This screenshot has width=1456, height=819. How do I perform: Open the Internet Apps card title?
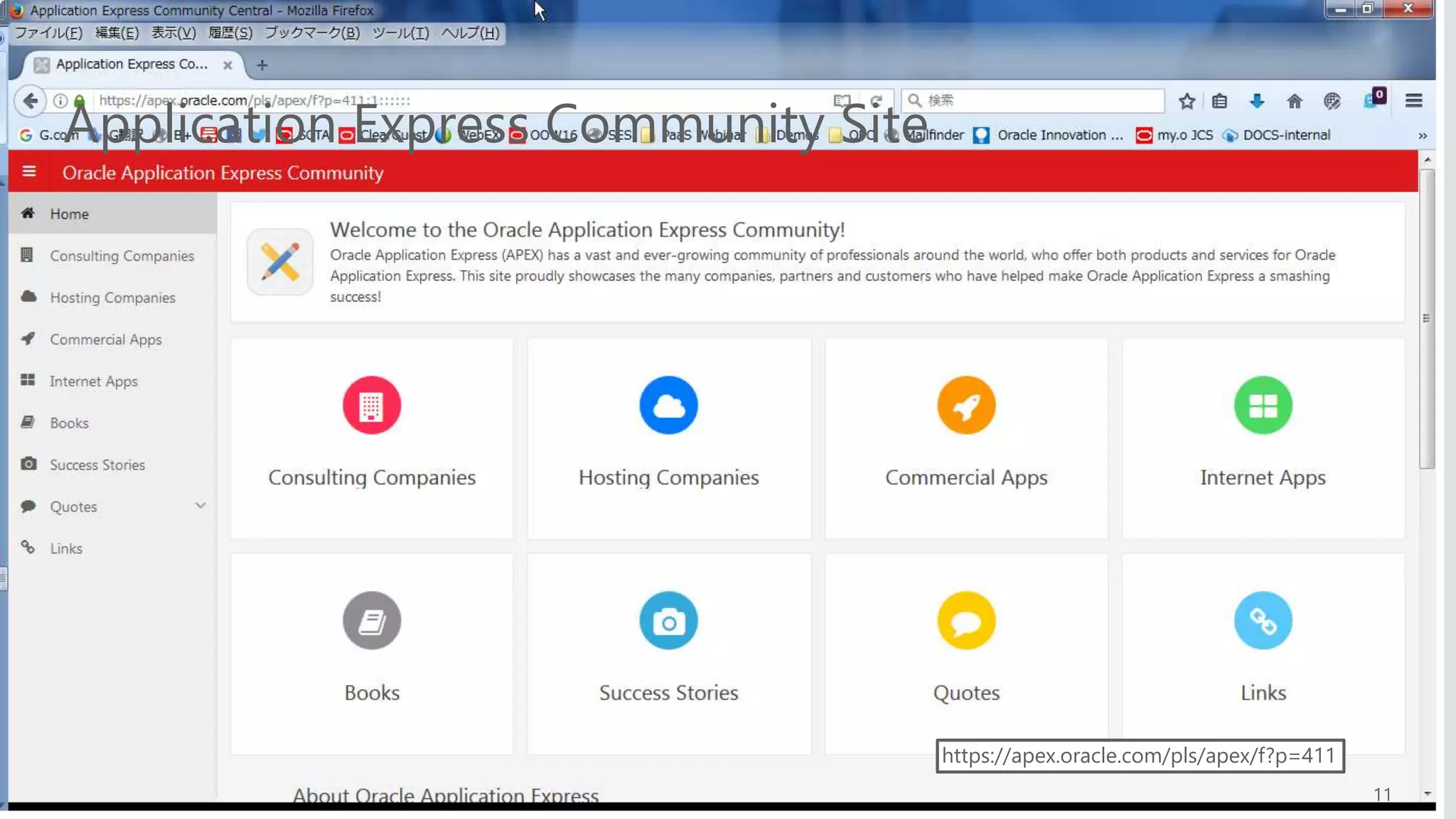tap(1263, 478)
